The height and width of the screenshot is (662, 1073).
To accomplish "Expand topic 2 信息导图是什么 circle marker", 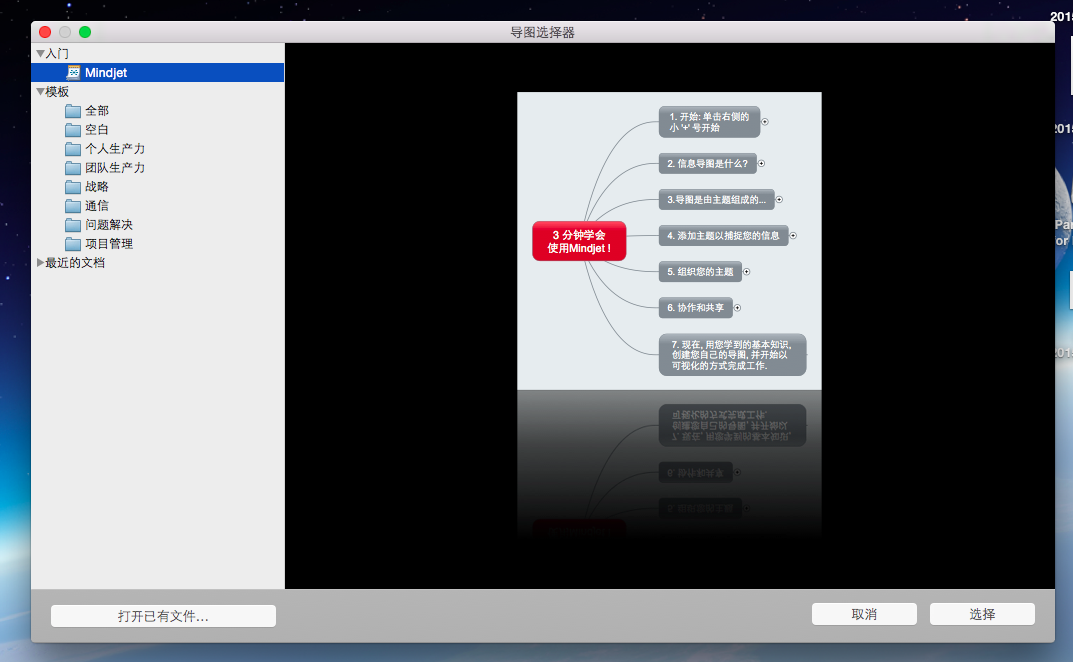I will coord(761,164).
